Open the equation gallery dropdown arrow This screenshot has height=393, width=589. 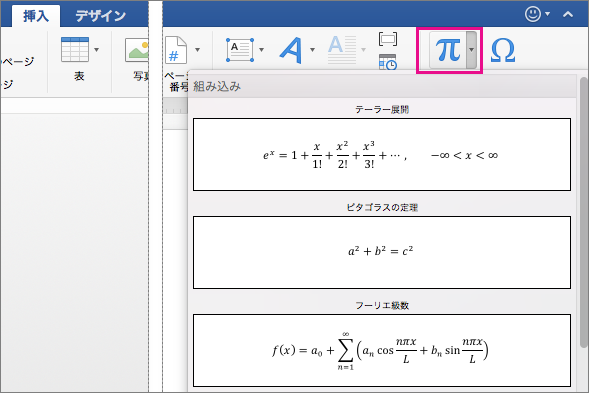[x=471, y=50]
